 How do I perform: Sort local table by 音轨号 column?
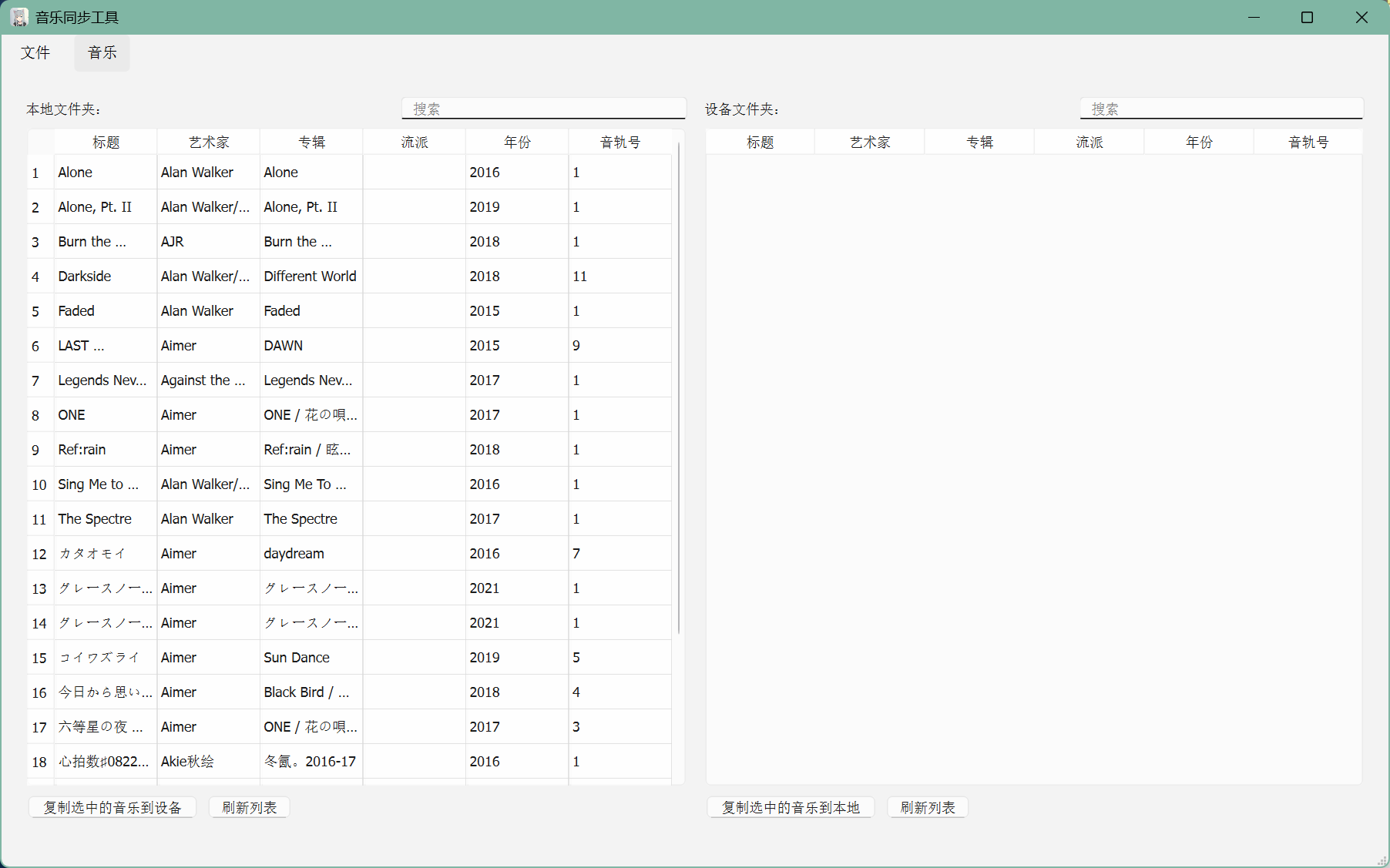[x=620, y=142]
